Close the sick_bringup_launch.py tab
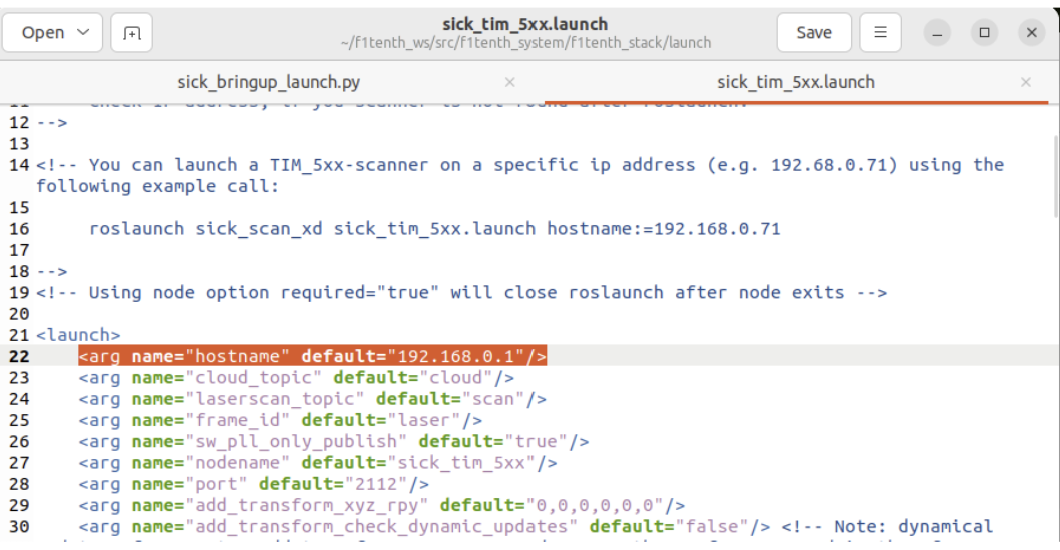The image size is (1060, 550). 510,82
